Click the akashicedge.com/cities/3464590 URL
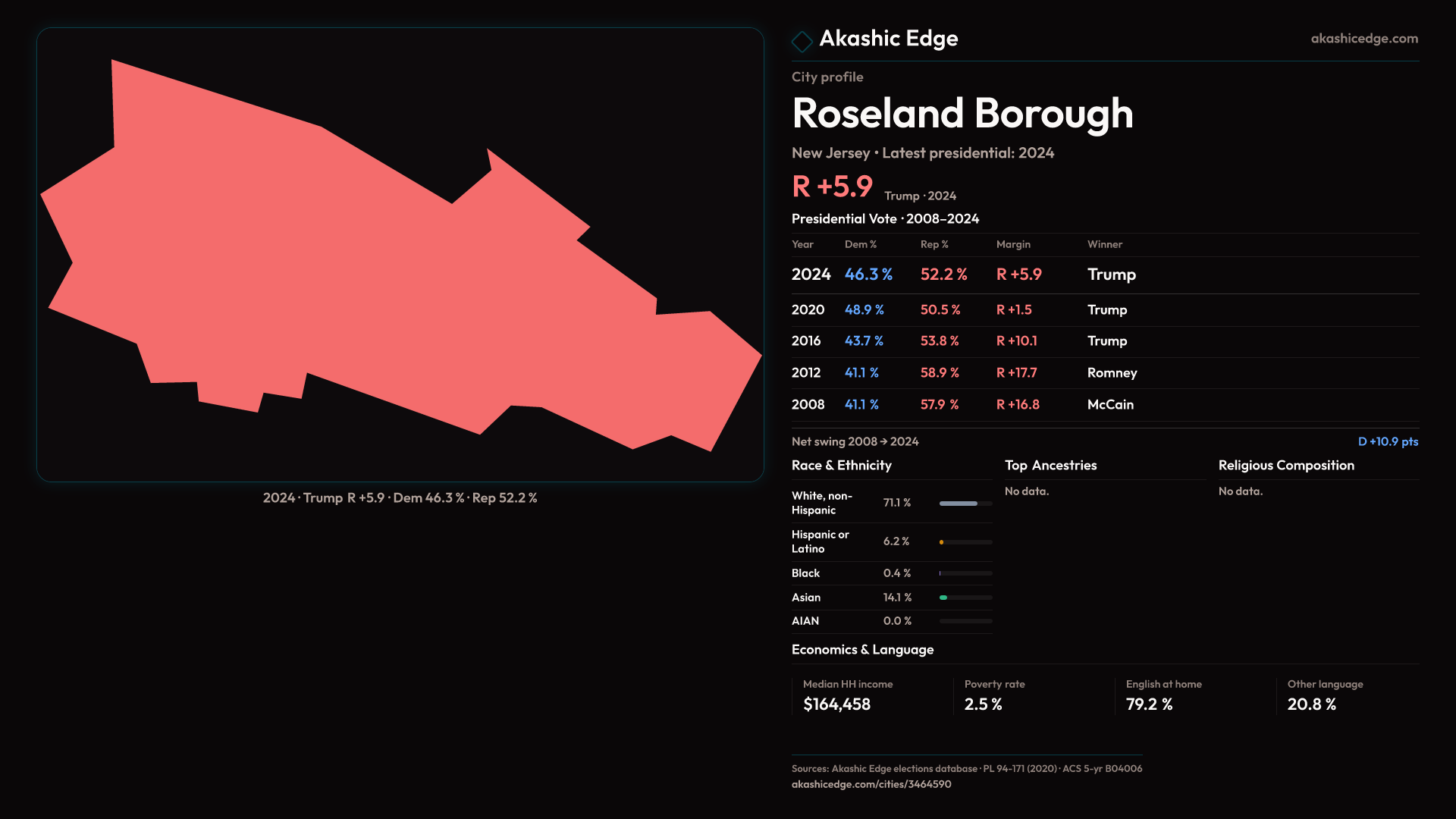 [871, 784]
